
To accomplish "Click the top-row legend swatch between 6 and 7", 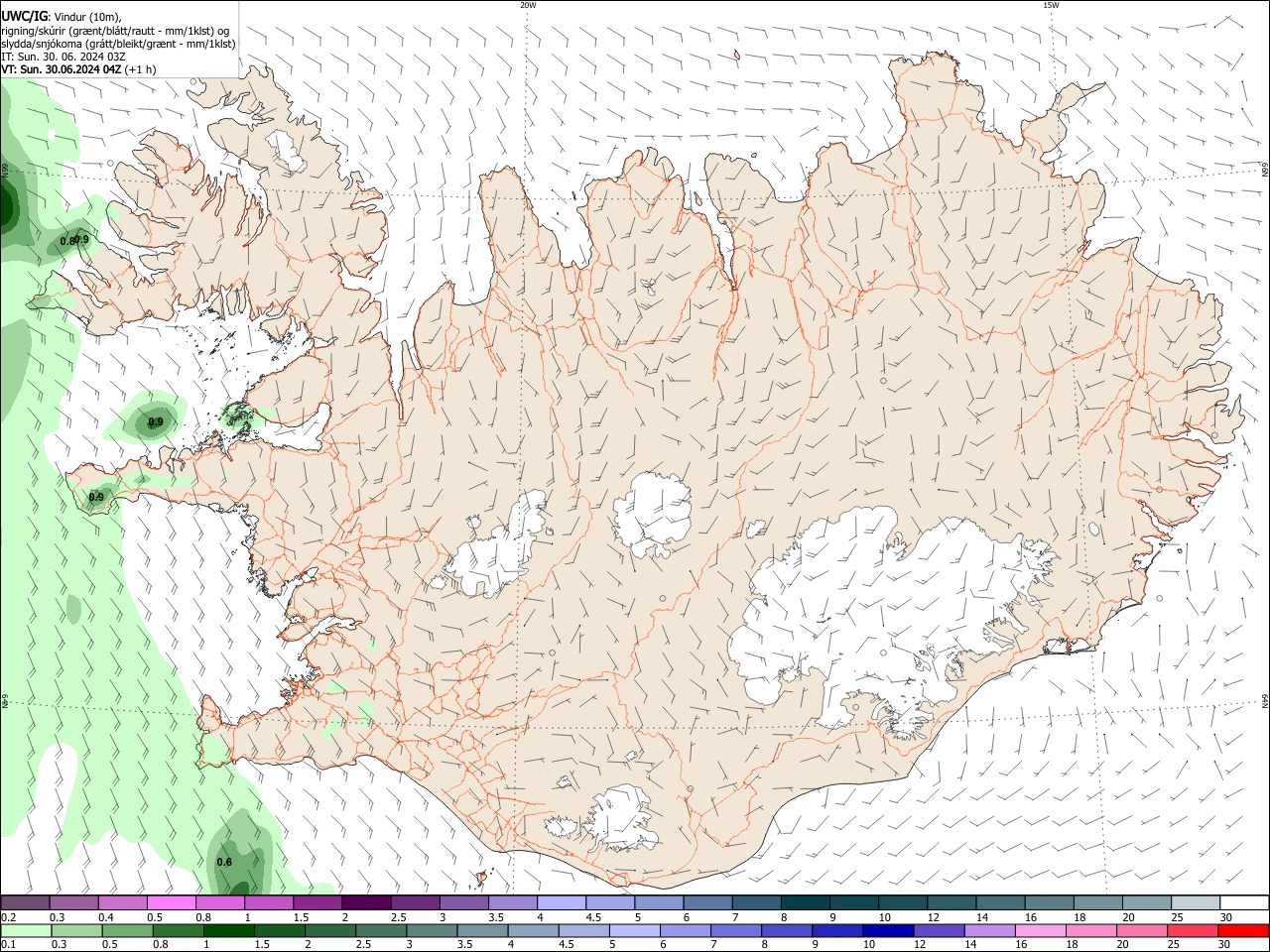I will tap(707, 902).
